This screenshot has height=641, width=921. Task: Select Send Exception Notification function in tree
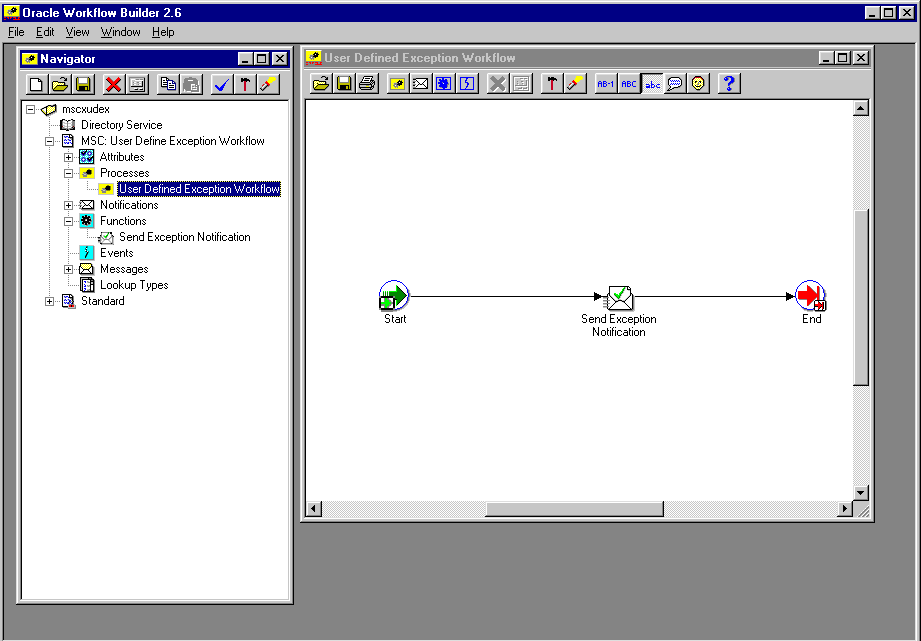pyautogui.click(x=184, y=237)
